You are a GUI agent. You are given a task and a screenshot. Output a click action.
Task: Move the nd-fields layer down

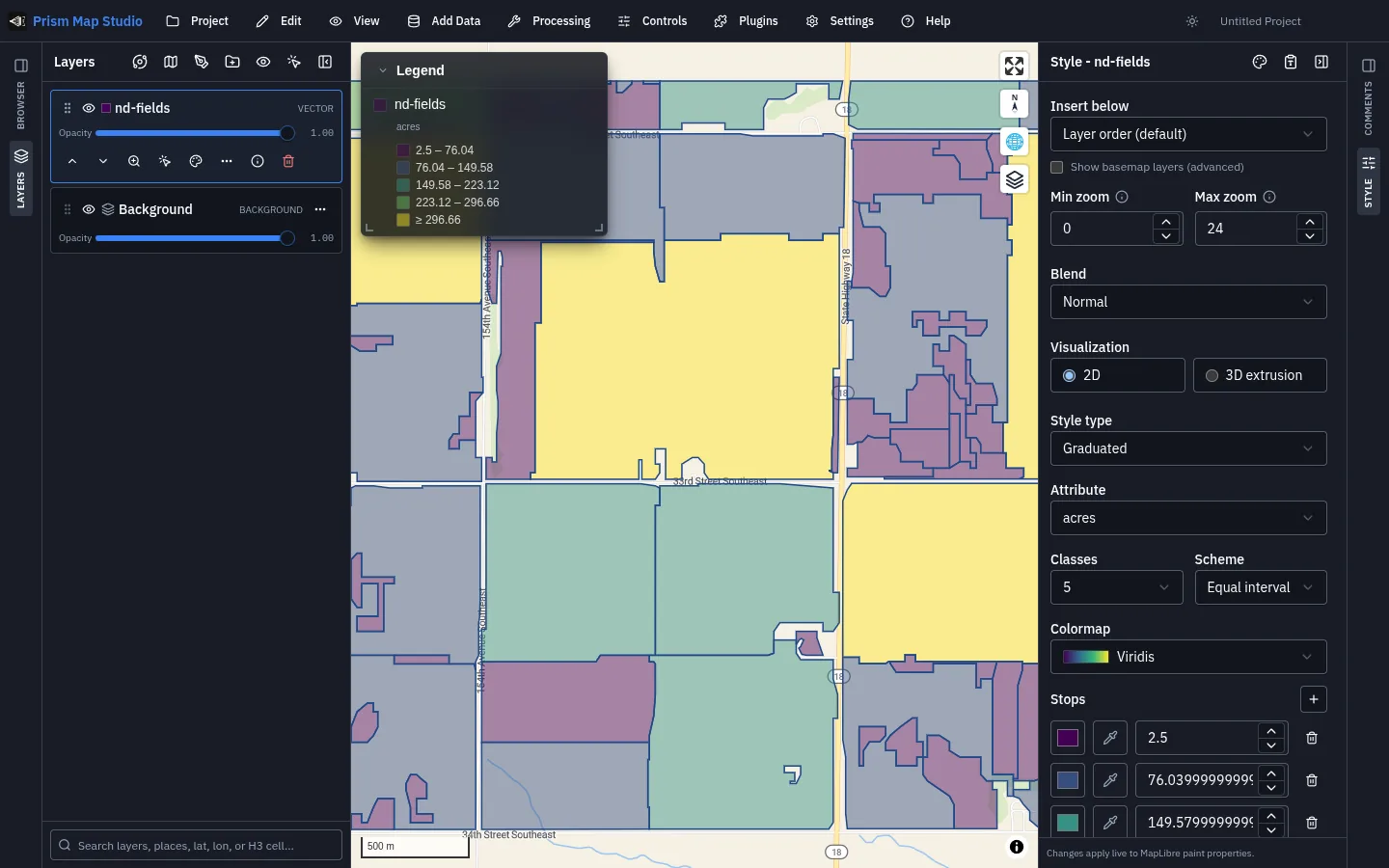pos(103,161)
